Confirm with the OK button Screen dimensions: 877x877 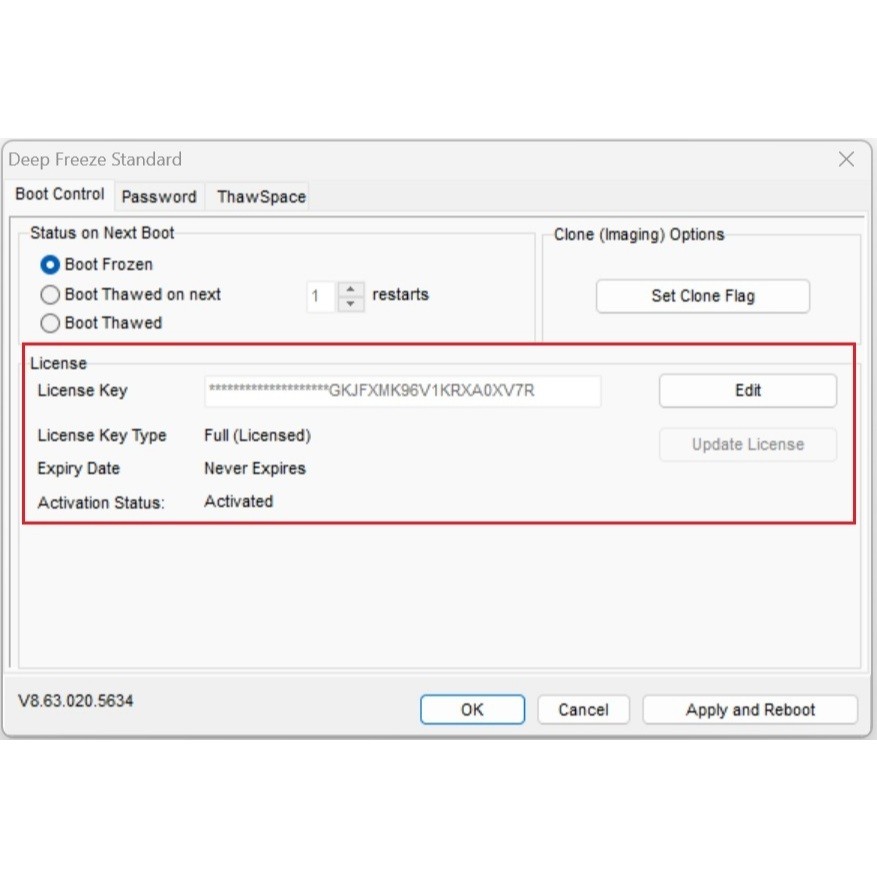point(473,710)
